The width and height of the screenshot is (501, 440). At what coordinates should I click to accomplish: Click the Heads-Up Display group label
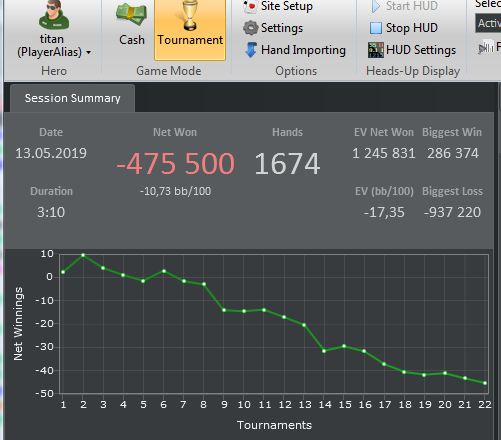tap(413, 71)
